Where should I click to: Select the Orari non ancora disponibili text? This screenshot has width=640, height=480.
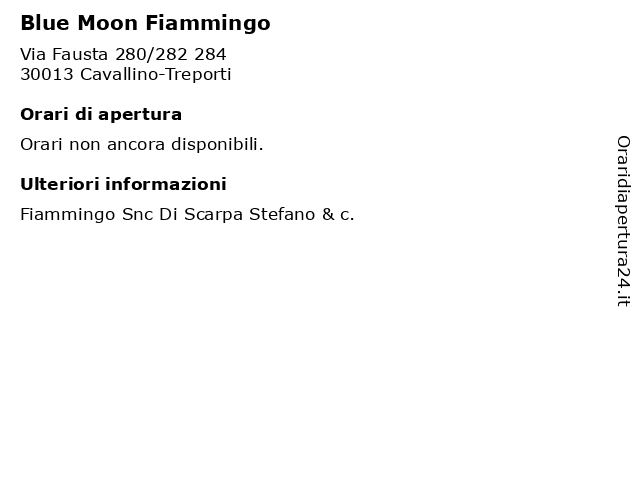142,144
